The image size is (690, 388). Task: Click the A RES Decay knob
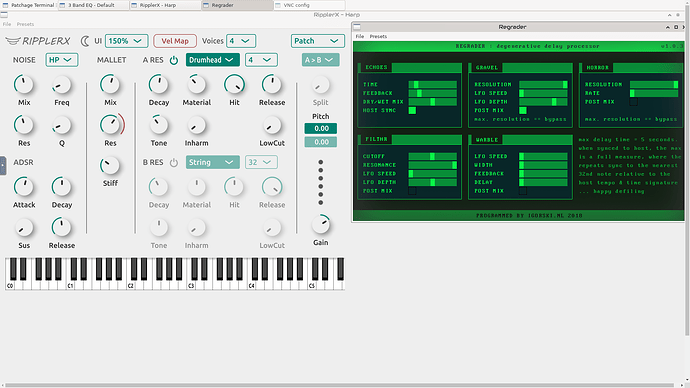pyautogui.click(x=158, y=84)
